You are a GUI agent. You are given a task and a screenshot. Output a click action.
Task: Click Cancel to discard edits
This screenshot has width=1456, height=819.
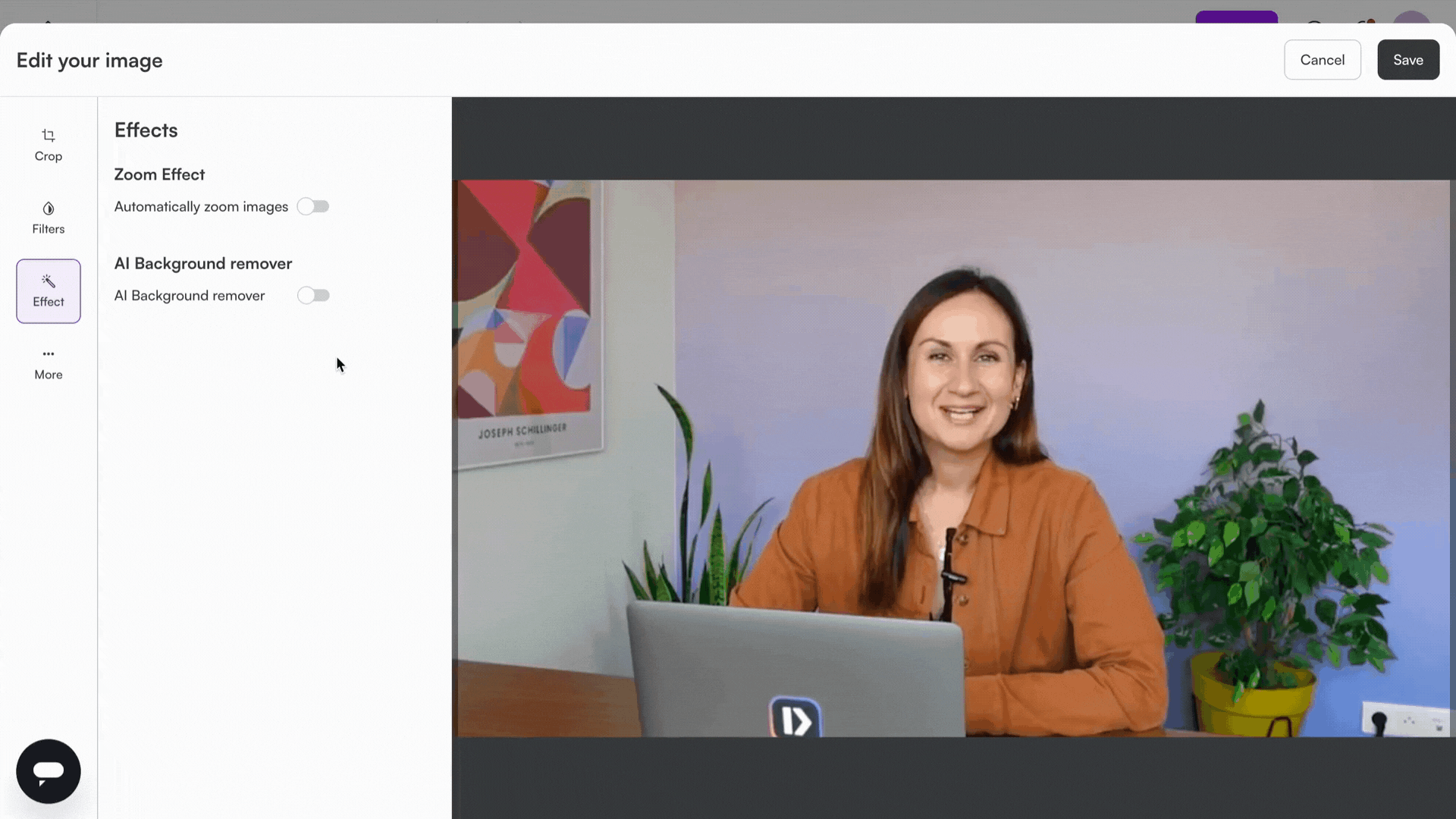pos(1322,60)
